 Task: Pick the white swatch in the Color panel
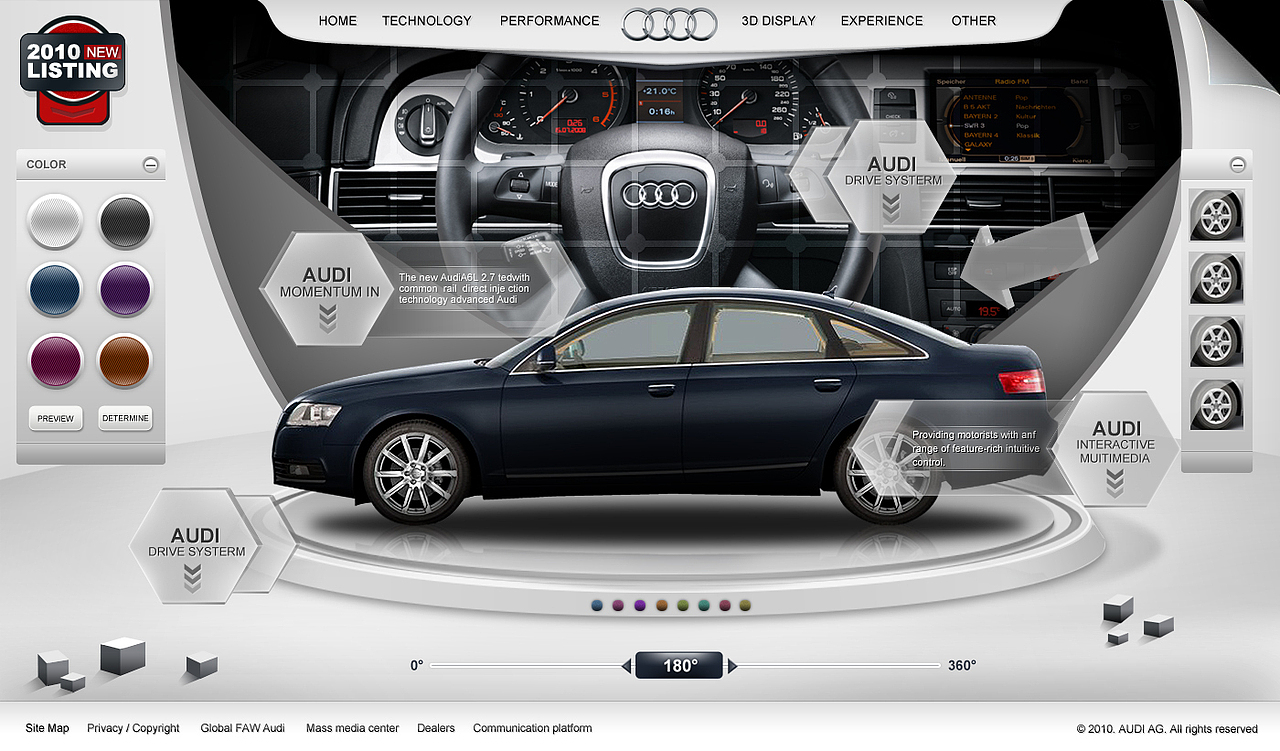55,222
